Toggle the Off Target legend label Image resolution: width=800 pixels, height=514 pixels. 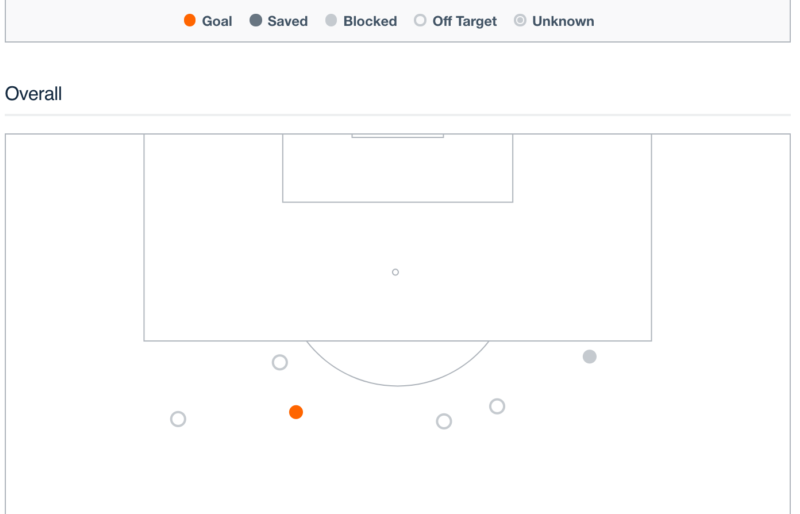(x=464, y=21)
